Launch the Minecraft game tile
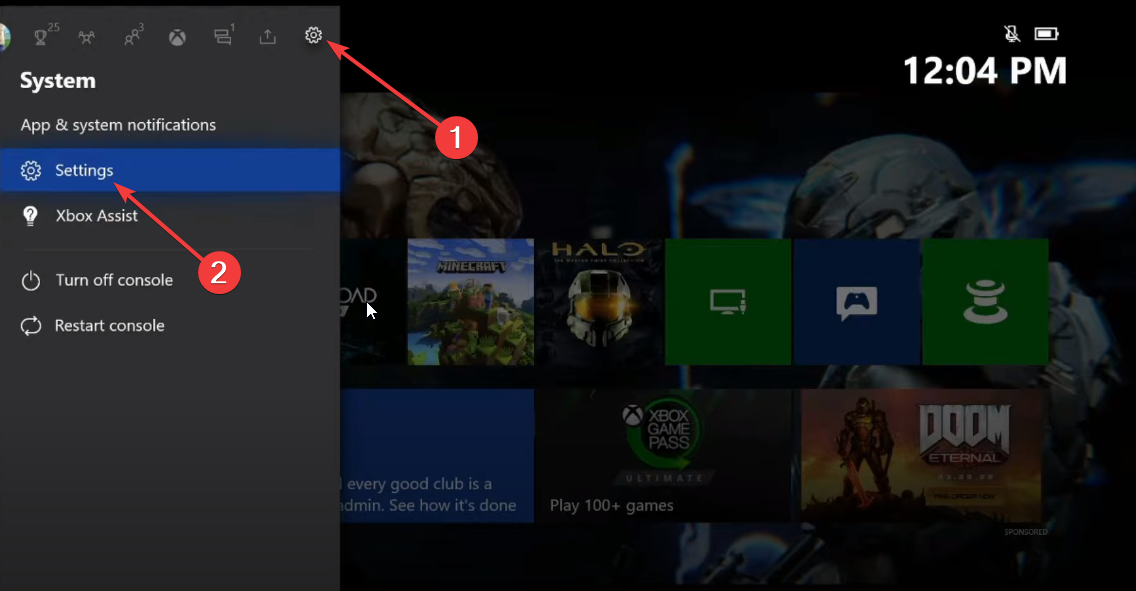The width and height of the screenshot is (1136, 591). click(x=471, y=302)
